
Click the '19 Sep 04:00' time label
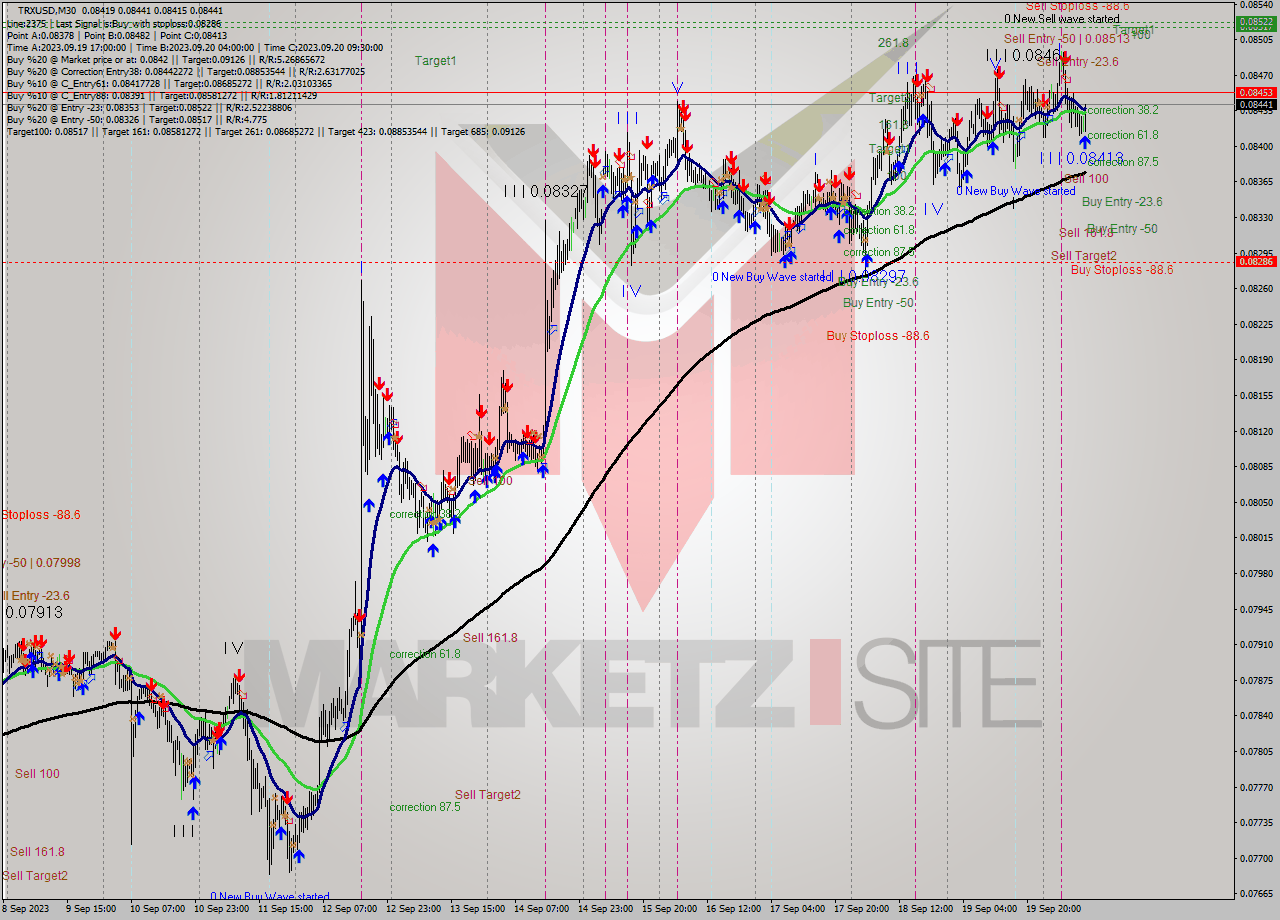click(990, 909)
